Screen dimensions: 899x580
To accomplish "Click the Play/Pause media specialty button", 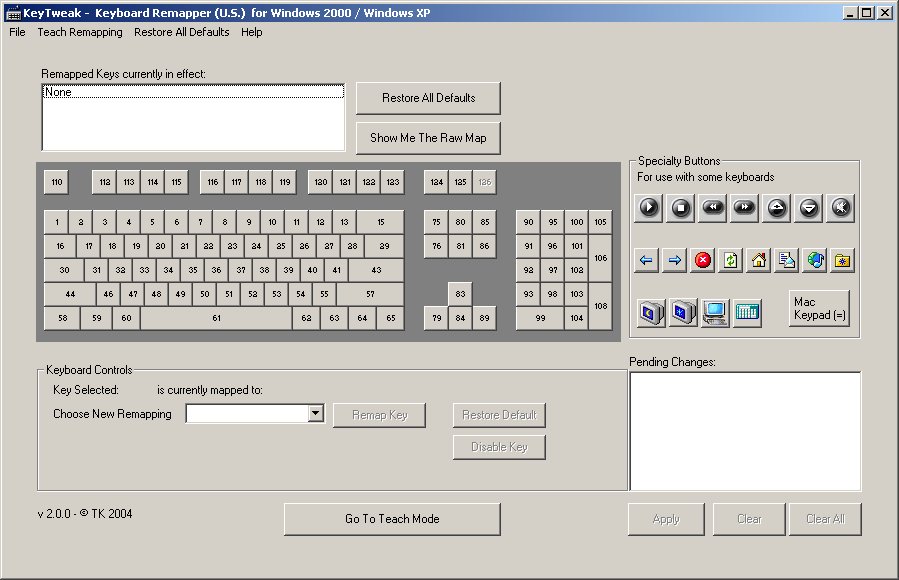I will [648, 207].
